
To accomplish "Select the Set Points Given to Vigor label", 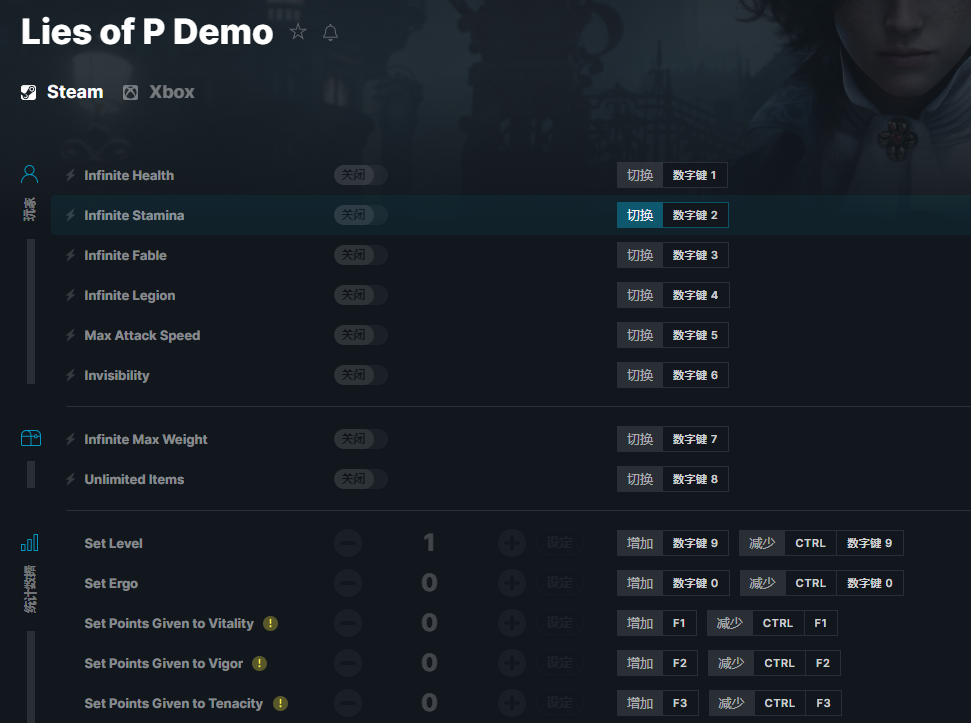I will pyautogui.click(x=163, y=664).
